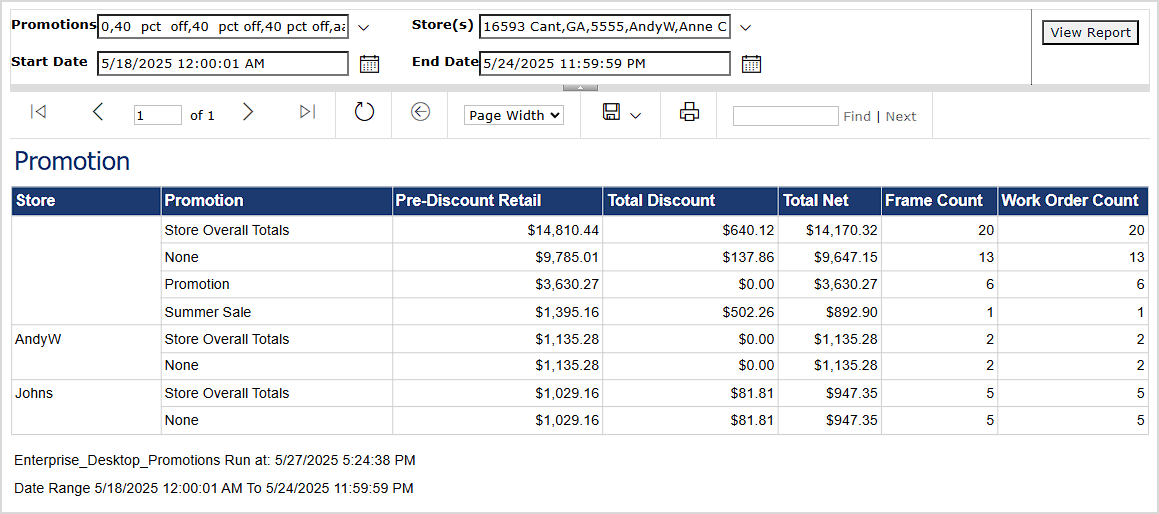
Task: Edit the End Date field
Action: coord(605,64)
